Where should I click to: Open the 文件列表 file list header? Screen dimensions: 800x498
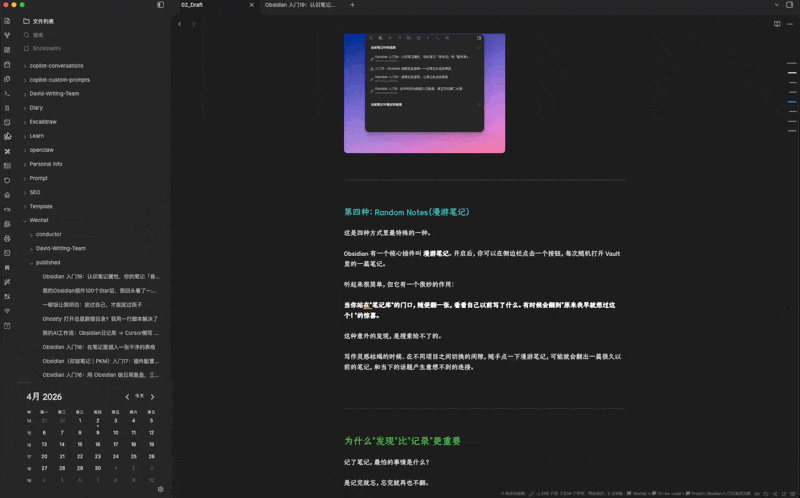coord(38,21)
